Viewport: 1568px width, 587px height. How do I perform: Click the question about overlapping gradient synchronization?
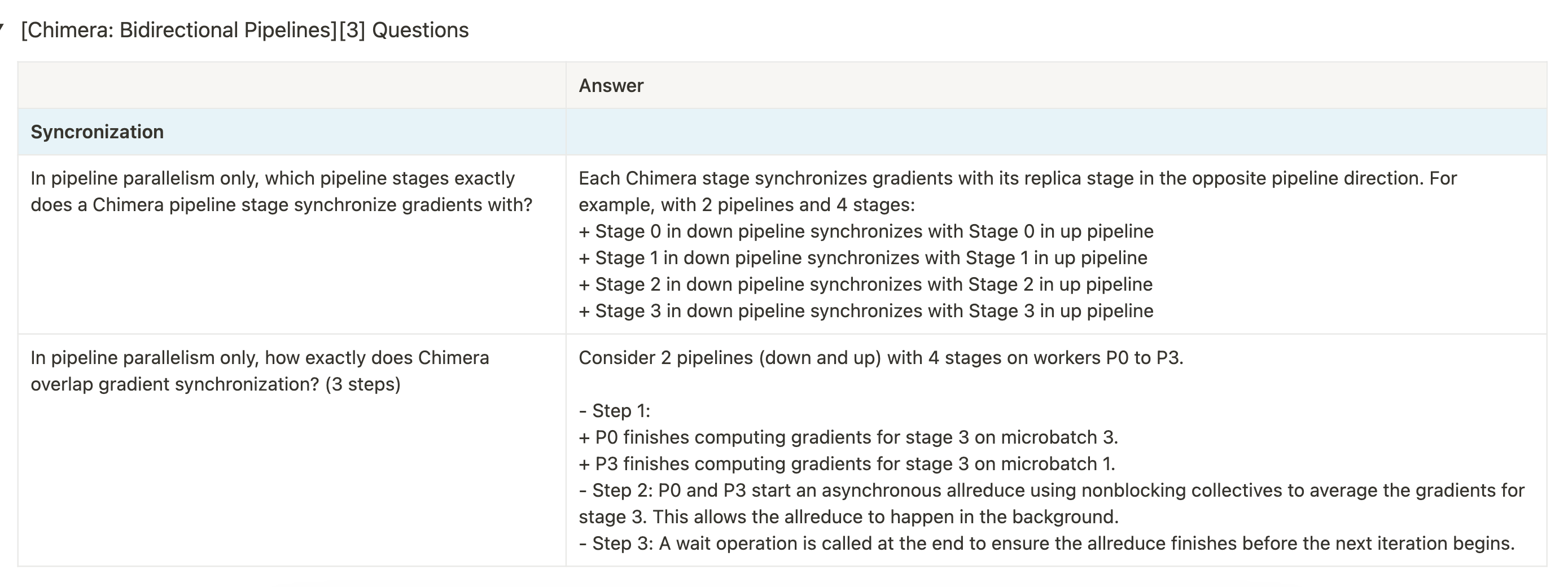260,371
